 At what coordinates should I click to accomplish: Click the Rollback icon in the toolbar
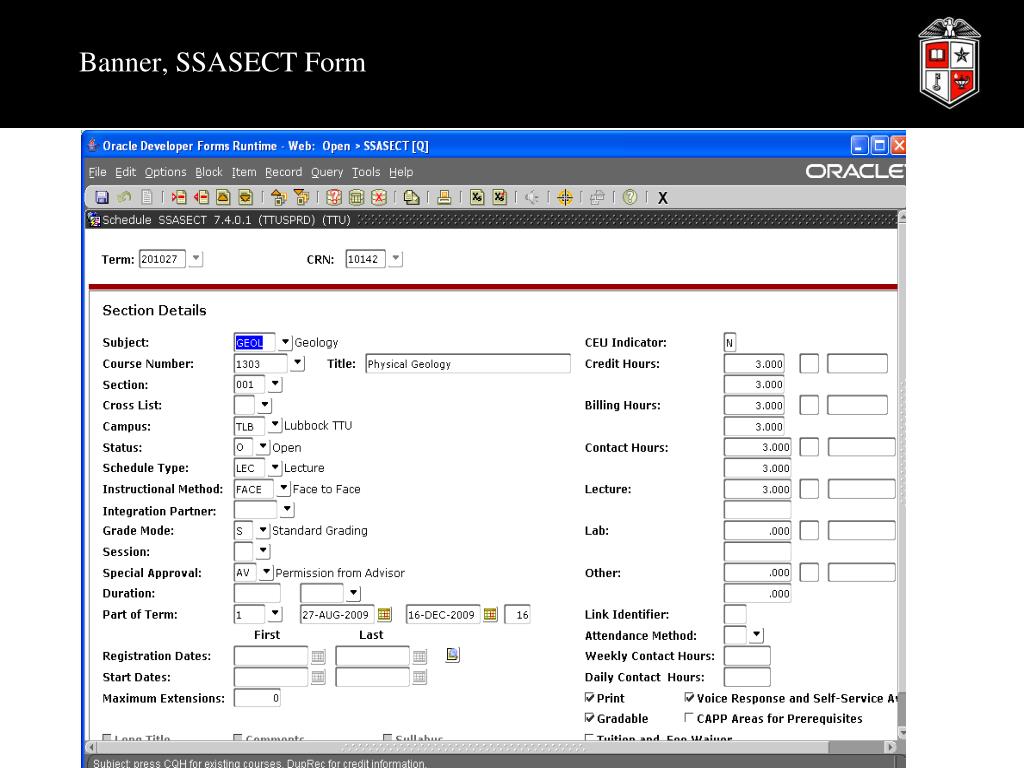coord(124,197)
